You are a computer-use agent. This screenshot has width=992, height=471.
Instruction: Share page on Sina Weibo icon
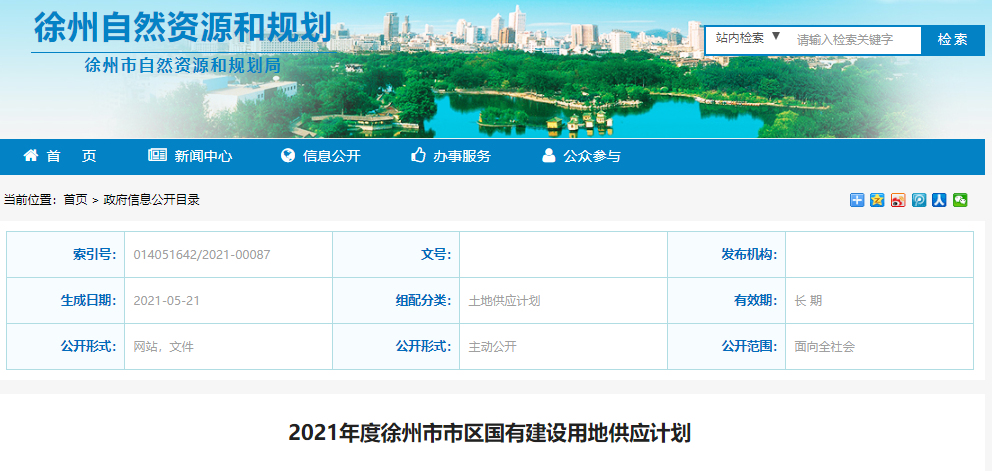898,200
